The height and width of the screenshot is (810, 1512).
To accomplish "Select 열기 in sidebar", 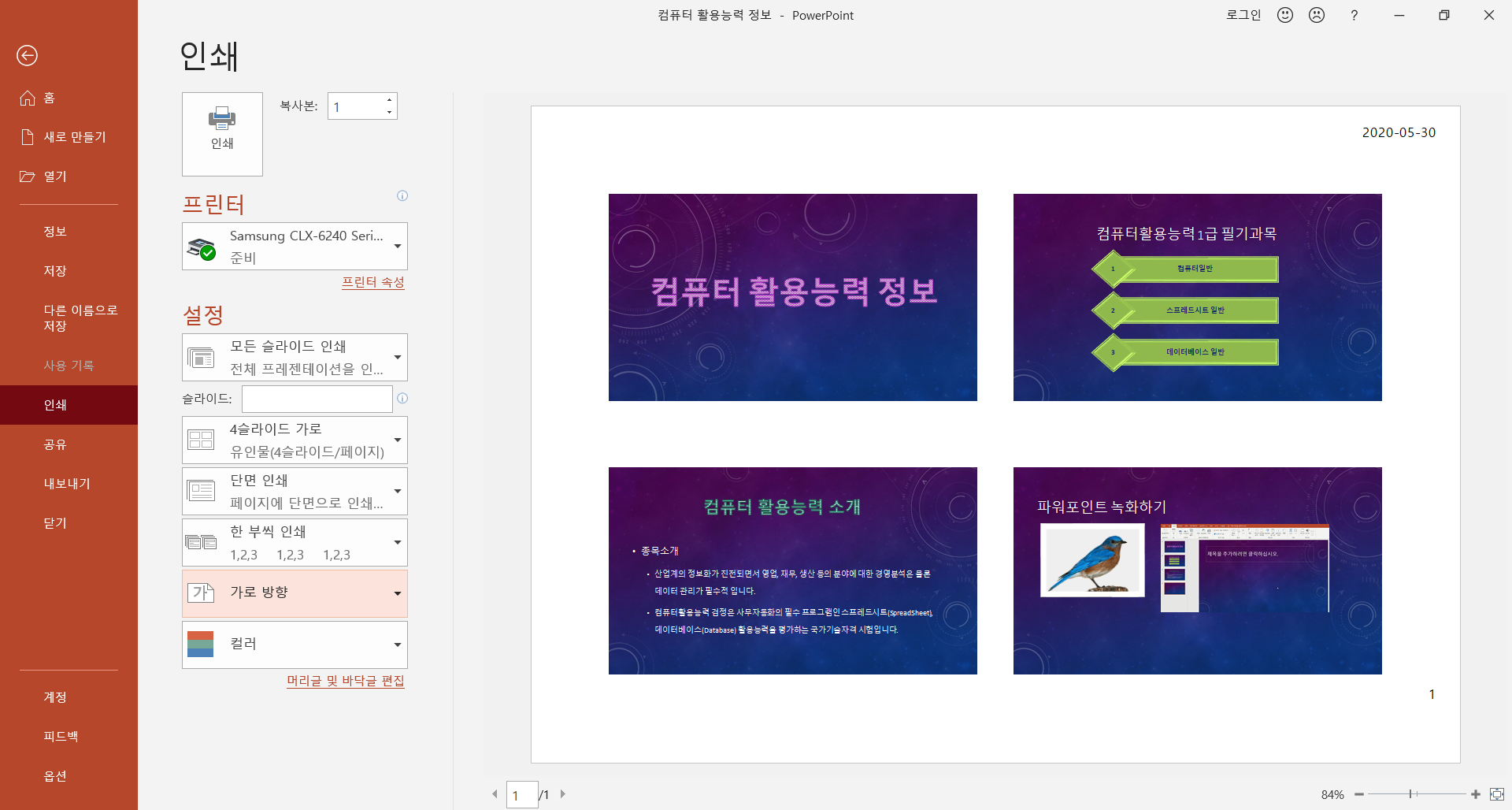I will pos(69,176).
